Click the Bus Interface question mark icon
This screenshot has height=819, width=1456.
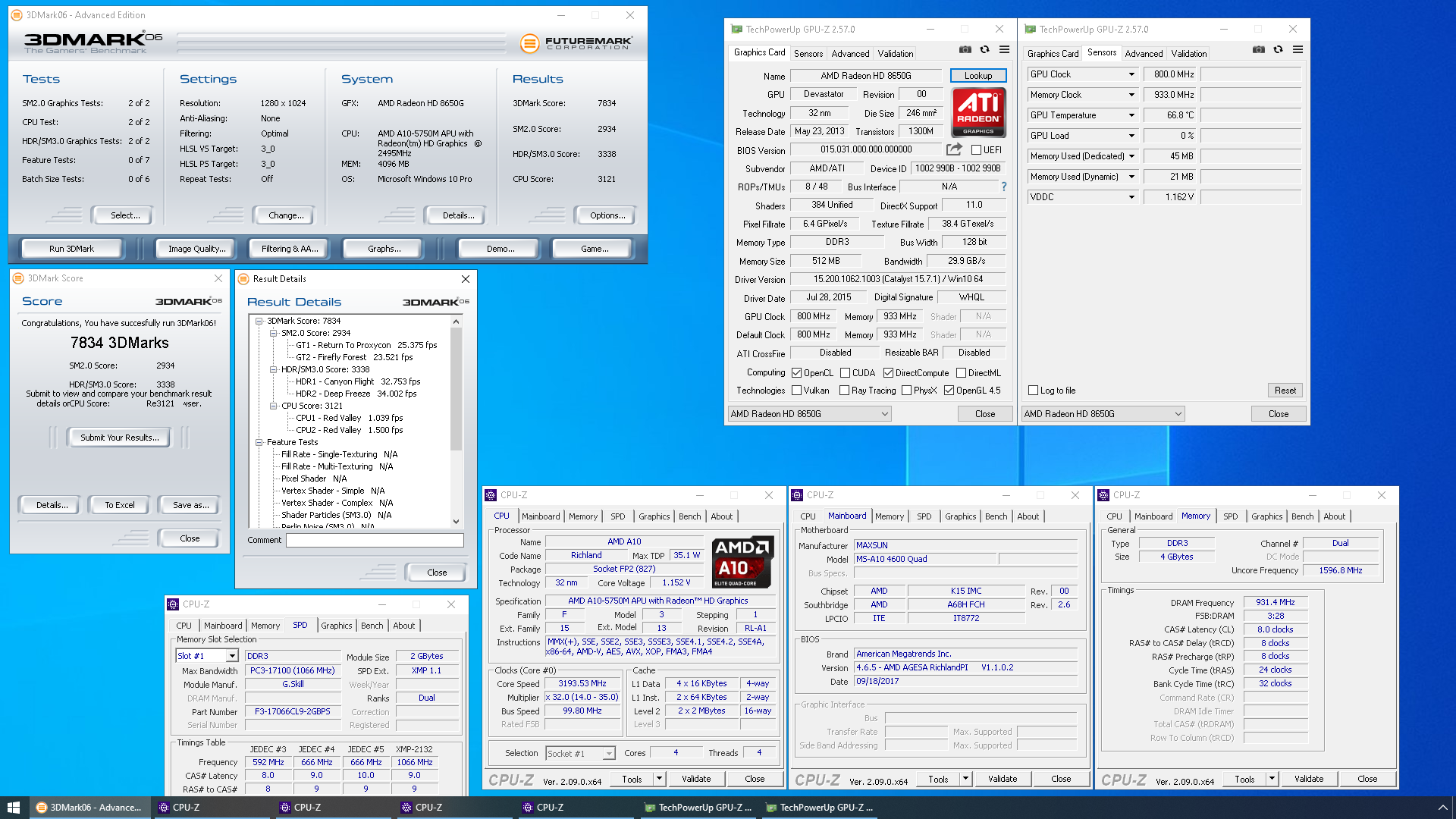tap(1004, 187)
